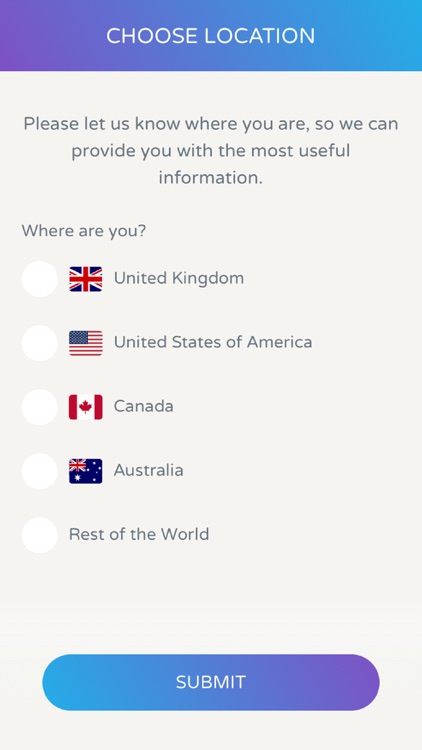
Task: Click the 'provide you with the most useful' line
Action: [x=211, y=152]
